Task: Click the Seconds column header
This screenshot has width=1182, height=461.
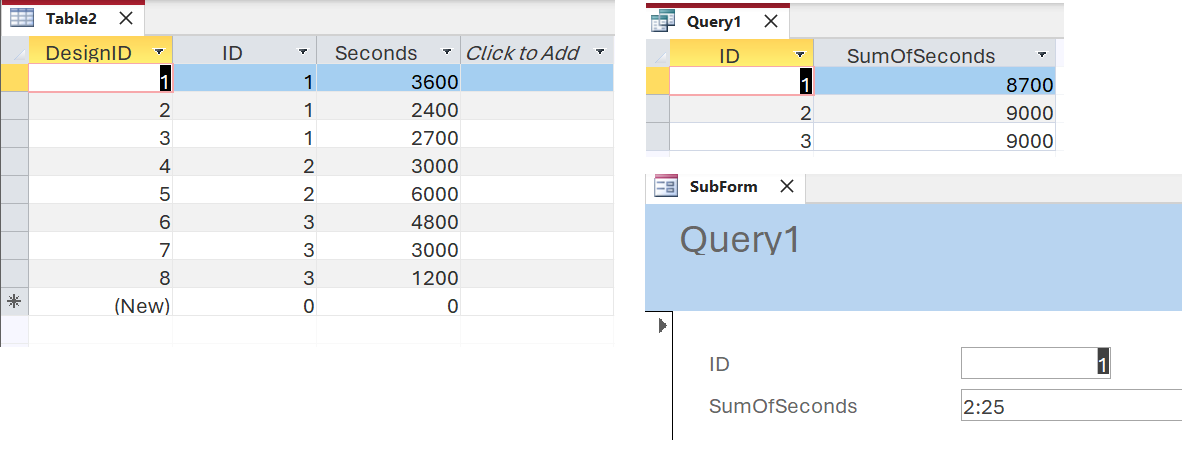Action: (376, 53)
